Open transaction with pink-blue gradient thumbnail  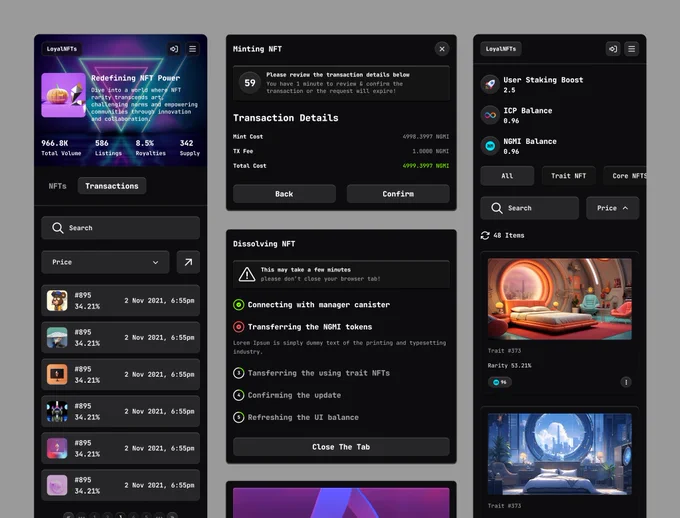121,448
